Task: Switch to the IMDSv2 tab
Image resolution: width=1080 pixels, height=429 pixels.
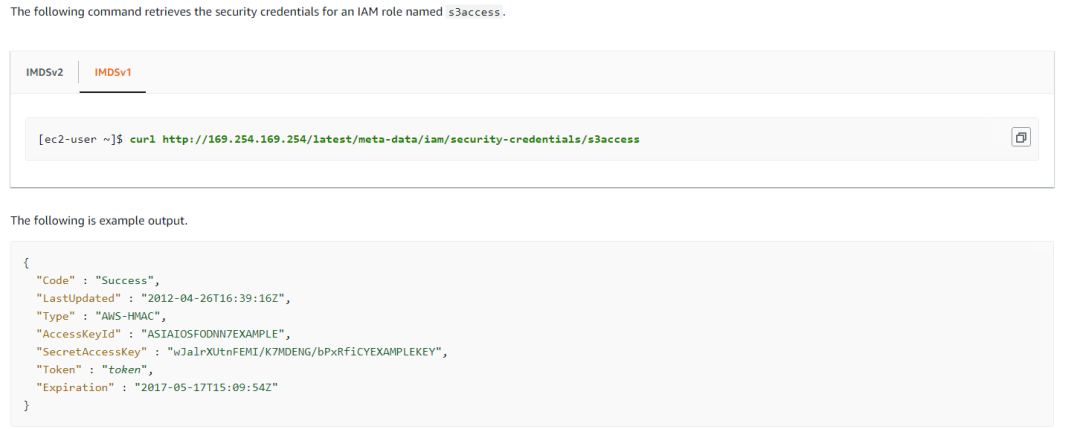Action: [x=44, y=72]
